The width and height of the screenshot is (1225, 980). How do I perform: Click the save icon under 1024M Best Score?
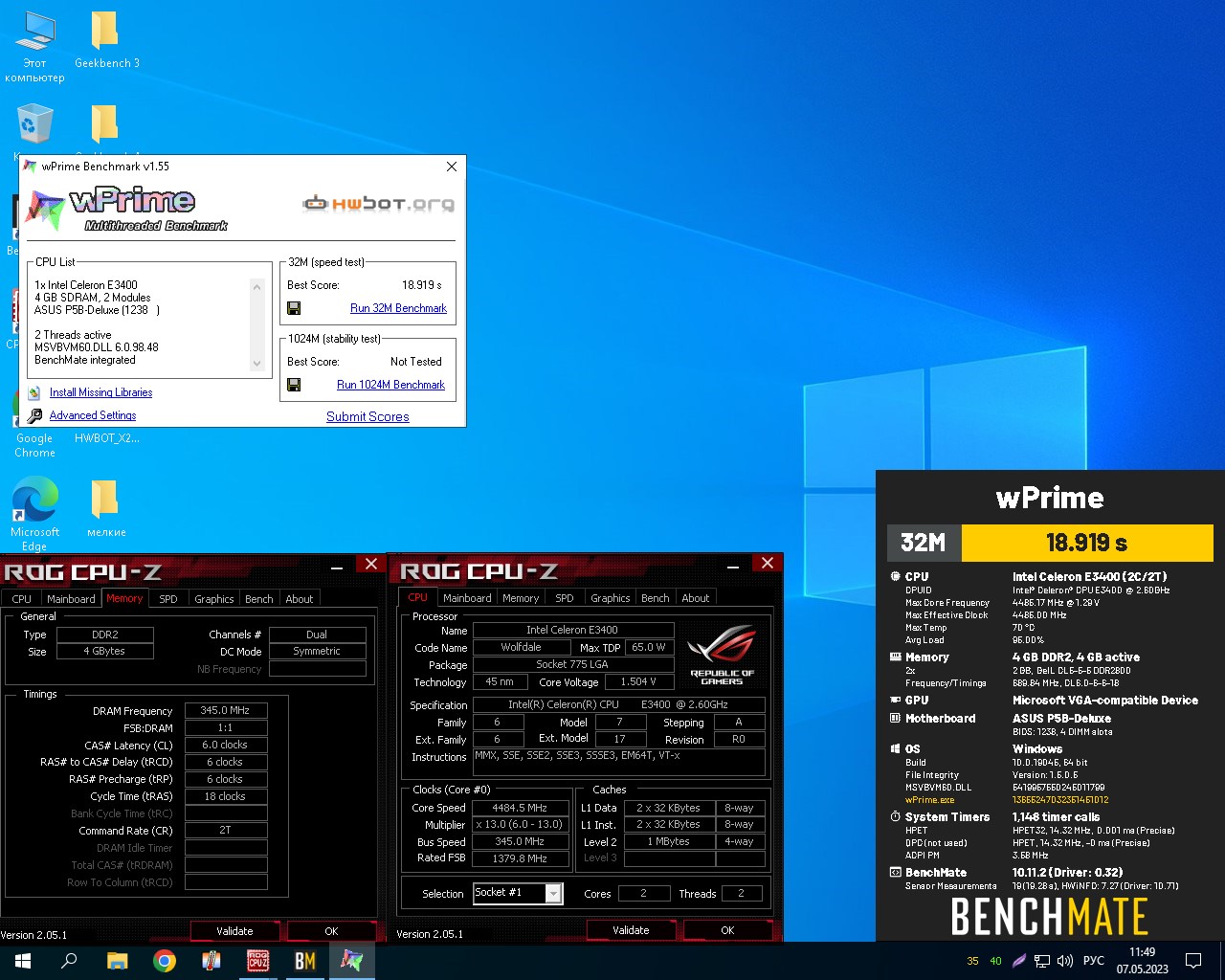pos(294,385)
